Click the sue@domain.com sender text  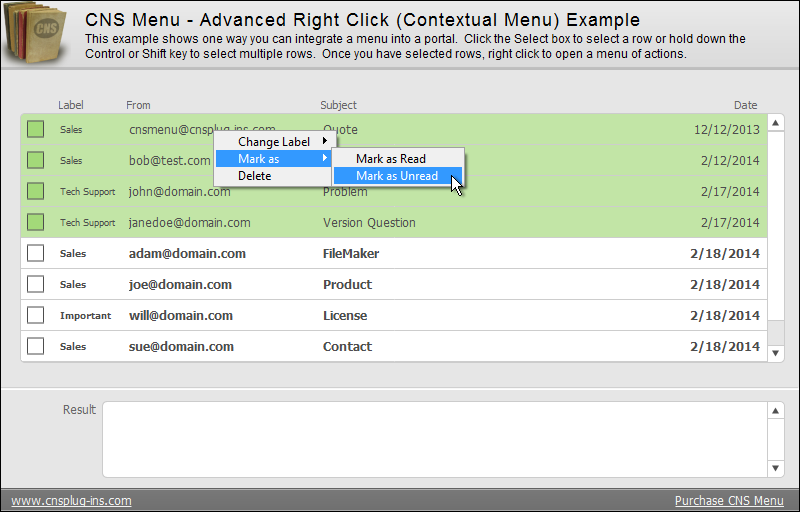[x=181, y=347]
